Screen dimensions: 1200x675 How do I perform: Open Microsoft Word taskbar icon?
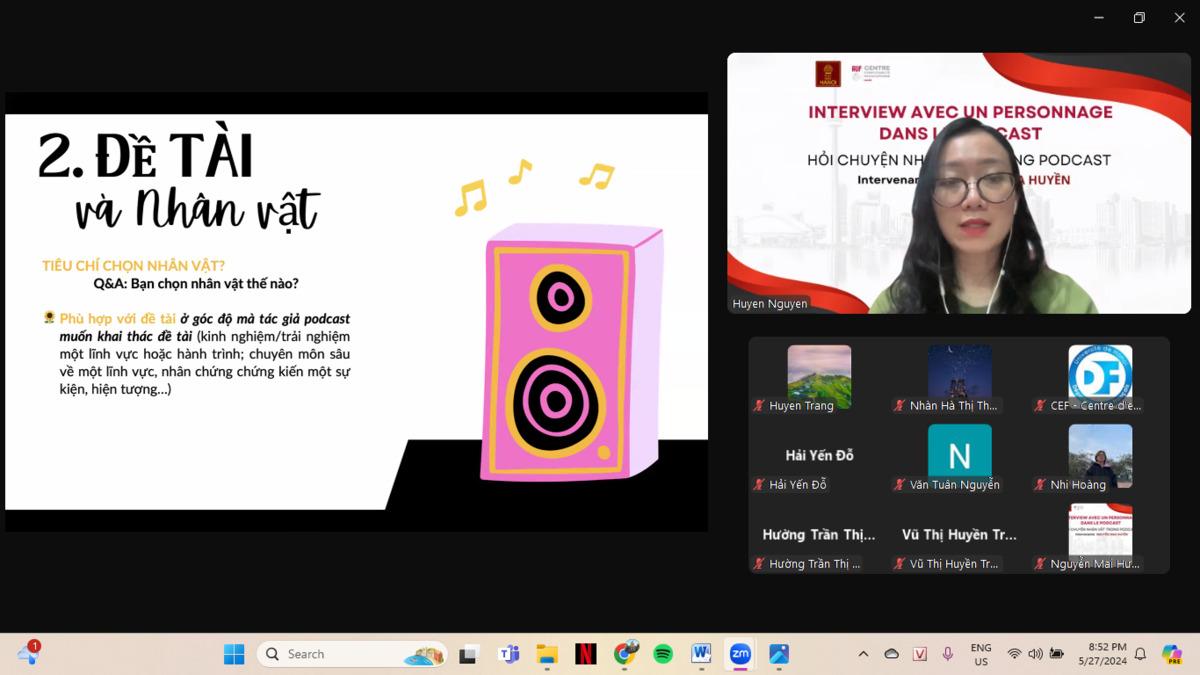pos(701,654)
